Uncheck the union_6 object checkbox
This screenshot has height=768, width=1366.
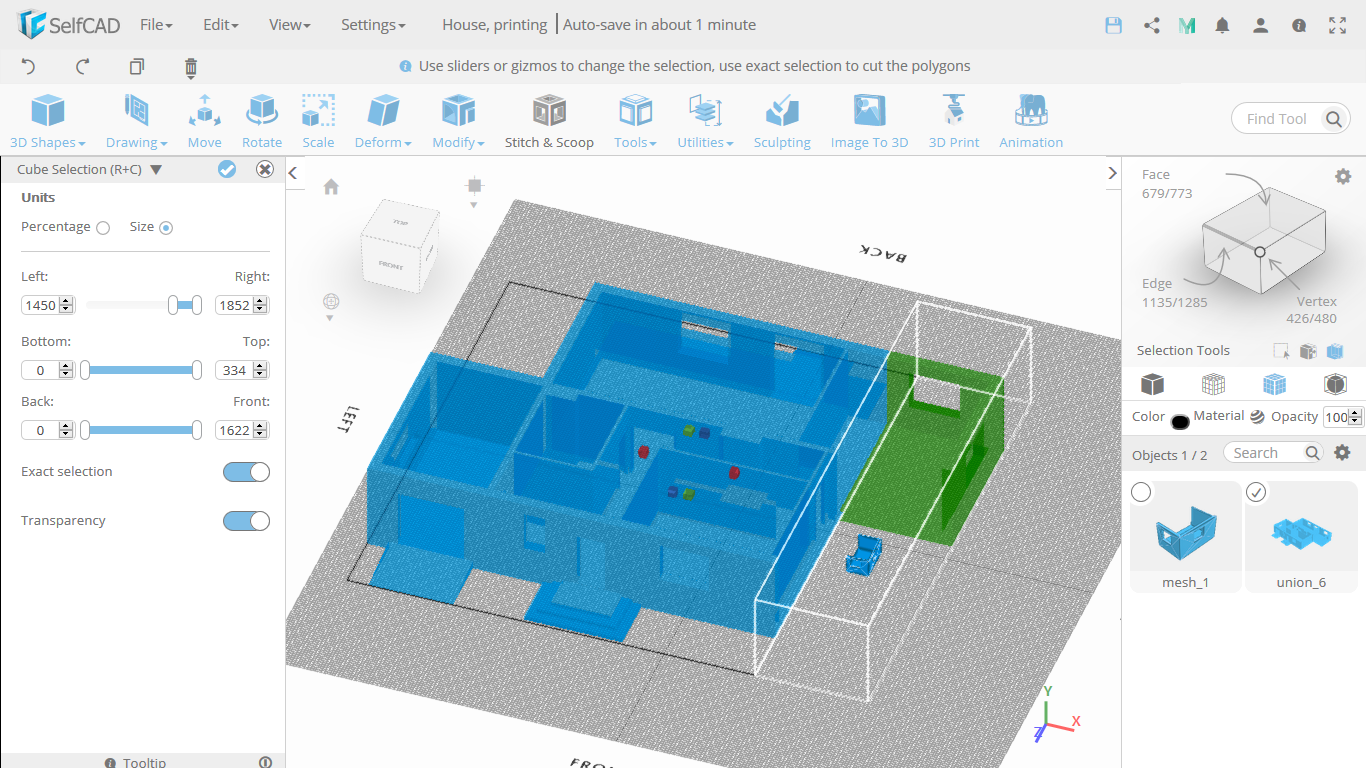click(x=1257, y=492)
